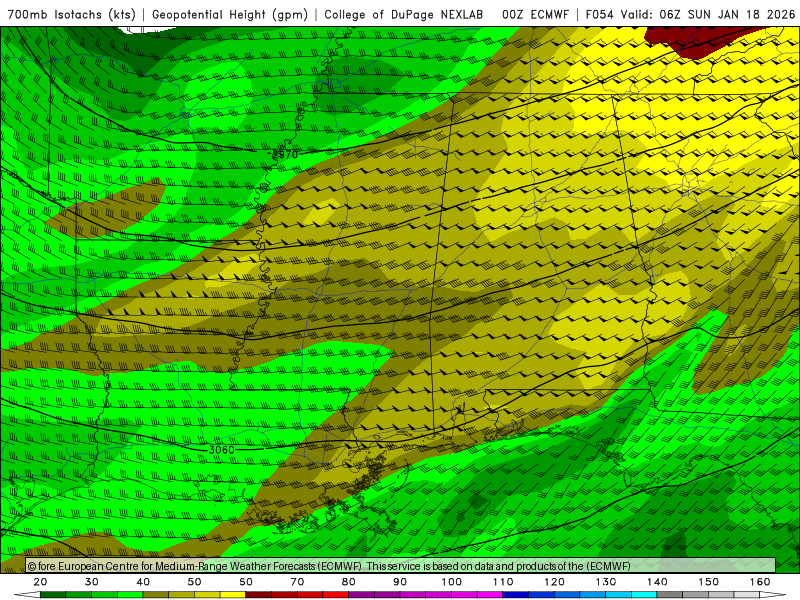The image size is (800, 600).
Task: Click the '700mb Isotachs (kts)' title text
Action: (x=71, y=15)
